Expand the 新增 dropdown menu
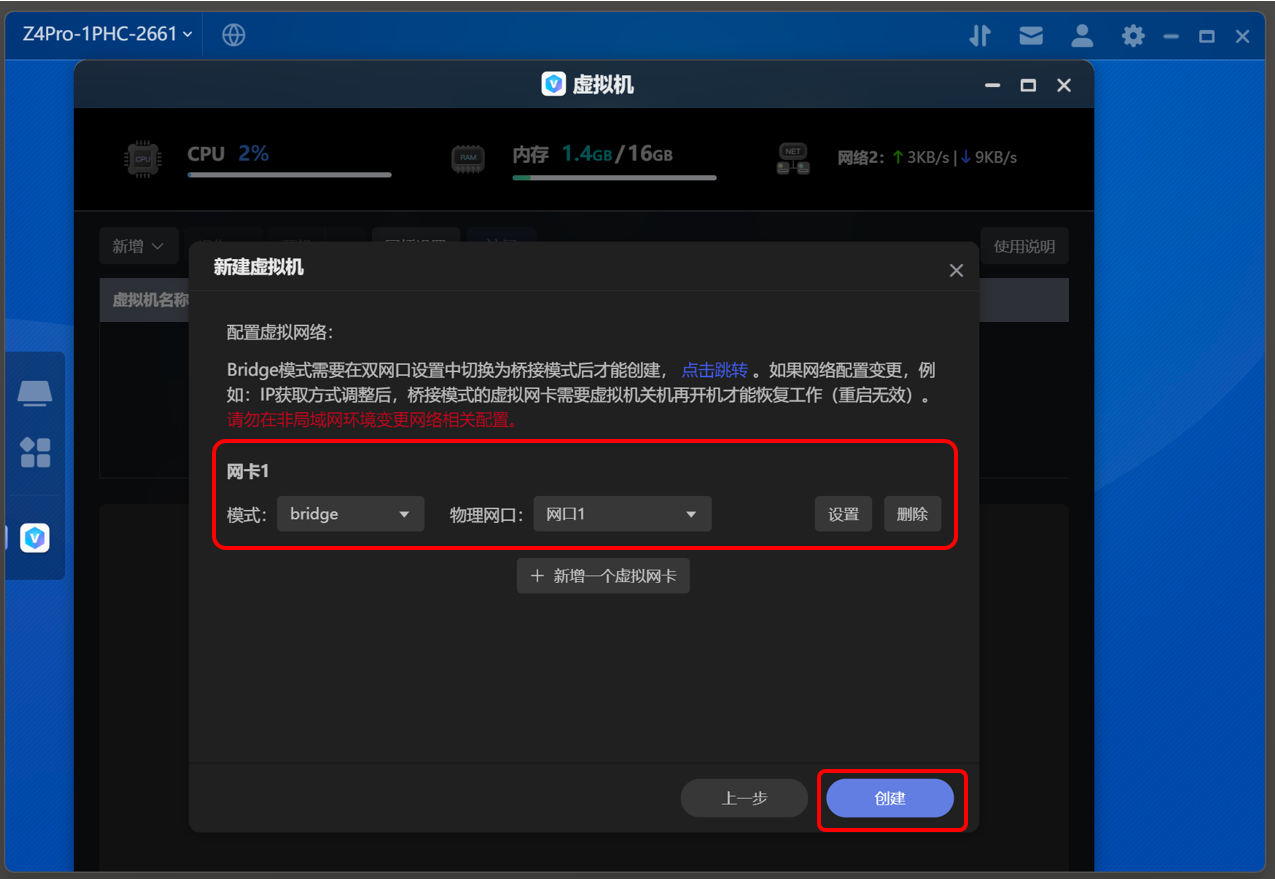 click(x=139, y=245)
